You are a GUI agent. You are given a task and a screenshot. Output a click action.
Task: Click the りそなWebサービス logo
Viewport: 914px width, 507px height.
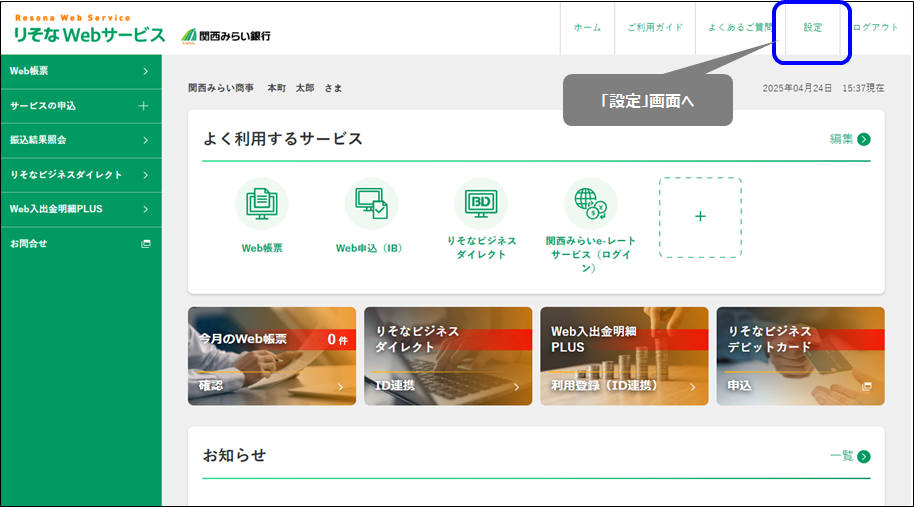89,30
